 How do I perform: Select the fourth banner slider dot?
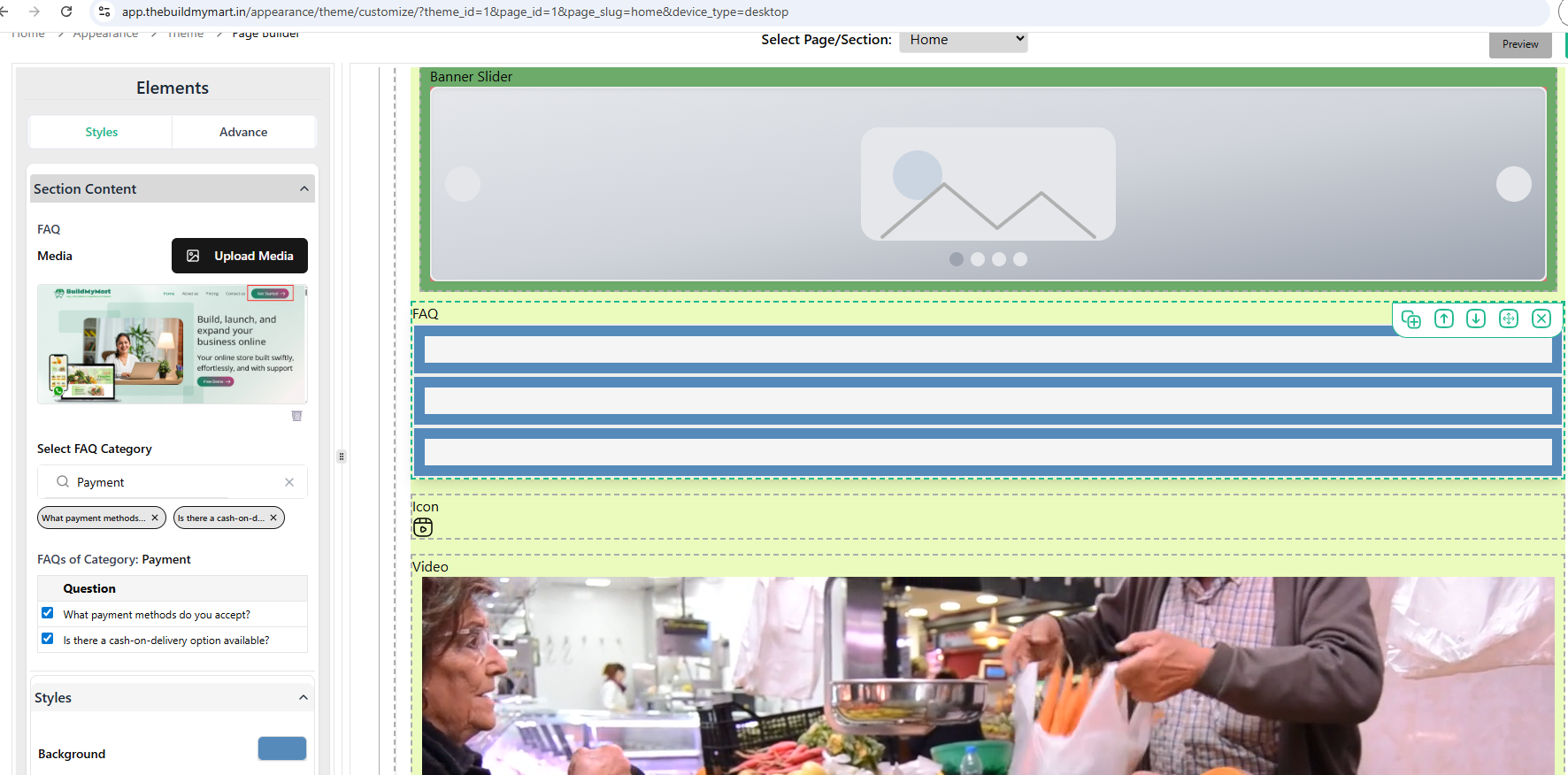click(x=1020, y=259)
